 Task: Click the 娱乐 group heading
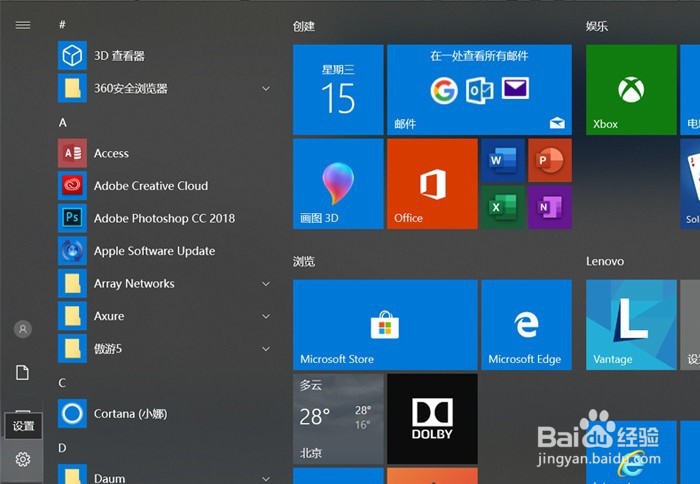click(597, 26)
